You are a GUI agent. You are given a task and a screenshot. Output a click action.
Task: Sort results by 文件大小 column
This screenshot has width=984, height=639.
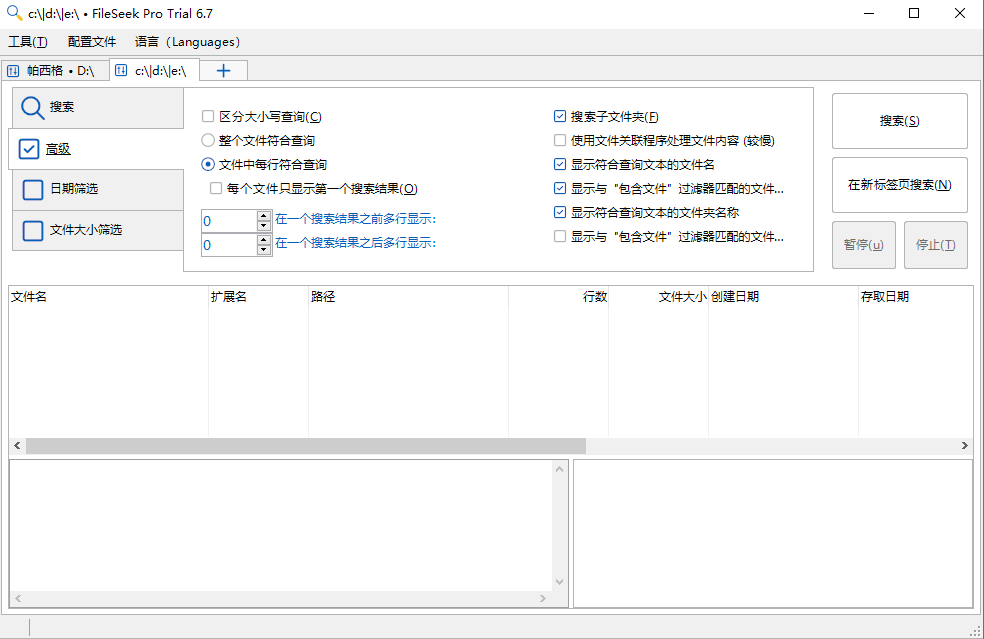tap(658, 297)
